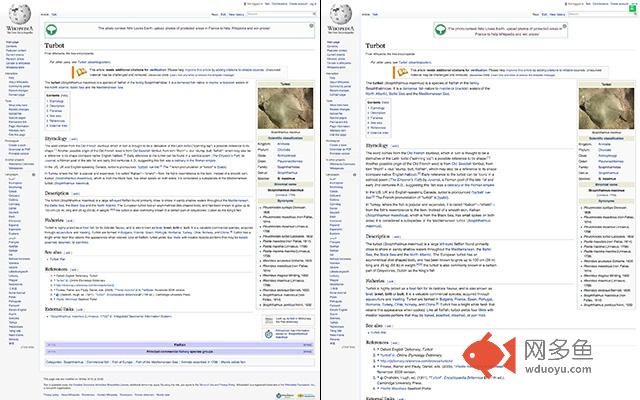The height and width of the screenshot is (400, 640).
Task: Edit the Fisheries section on right page
Action: point(391,282)
